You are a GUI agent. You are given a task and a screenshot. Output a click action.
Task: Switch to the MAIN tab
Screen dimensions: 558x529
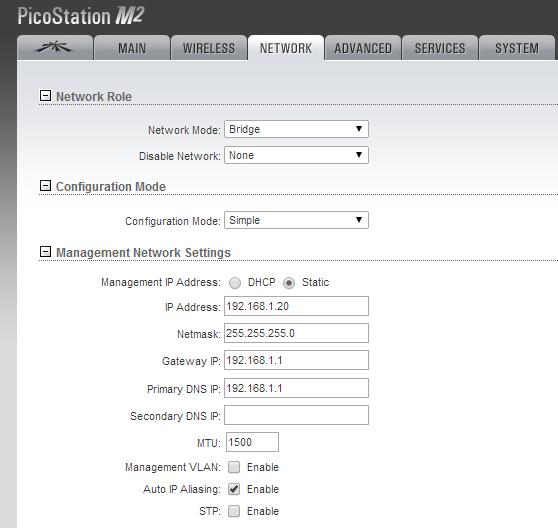[132, 48]
